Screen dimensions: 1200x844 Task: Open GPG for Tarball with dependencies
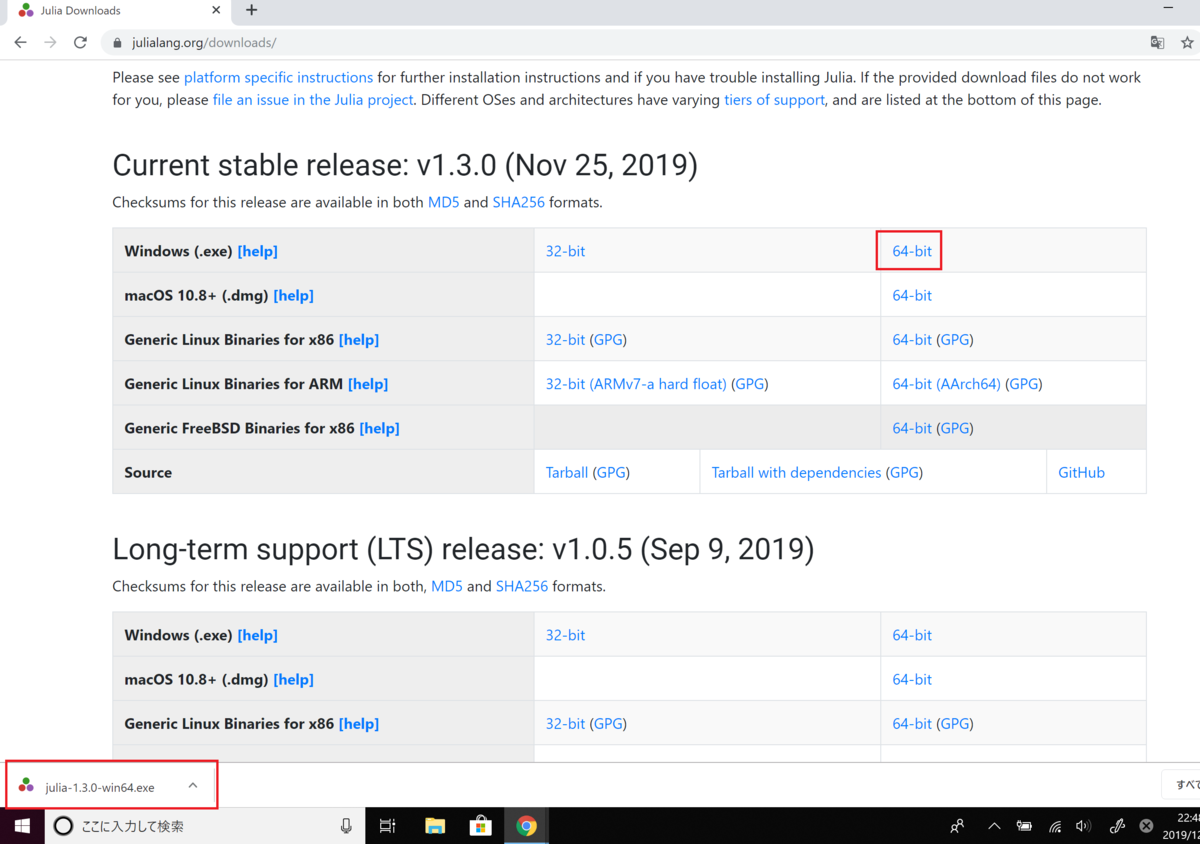pos(905,472)
